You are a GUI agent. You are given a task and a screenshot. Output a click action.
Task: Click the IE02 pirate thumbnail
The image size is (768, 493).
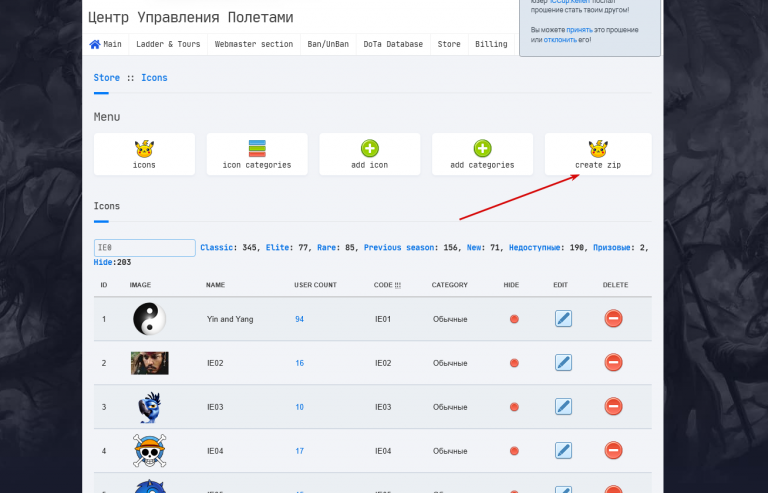tap(149, 363)
